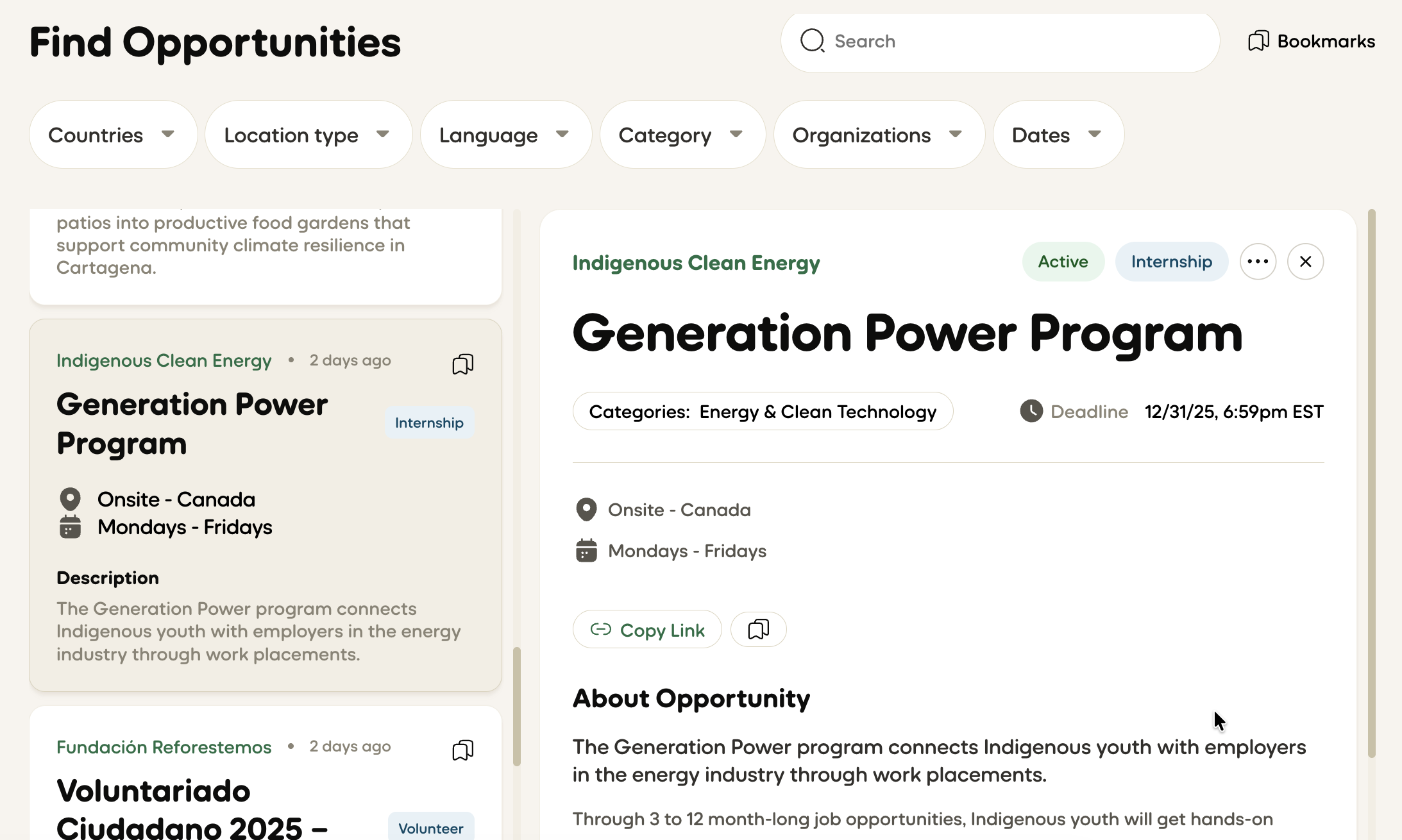Open the Dates filter menu

coord(1057,134)
